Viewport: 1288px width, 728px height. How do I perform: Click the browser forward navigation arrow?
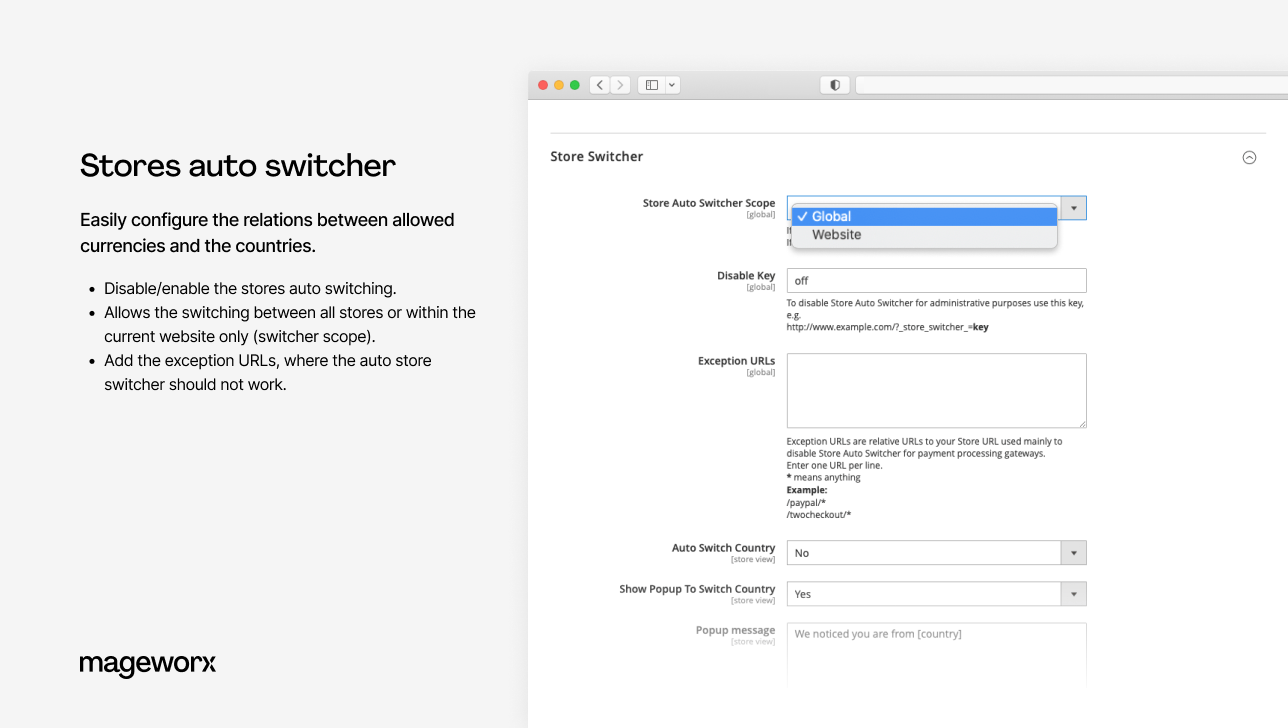620,85
